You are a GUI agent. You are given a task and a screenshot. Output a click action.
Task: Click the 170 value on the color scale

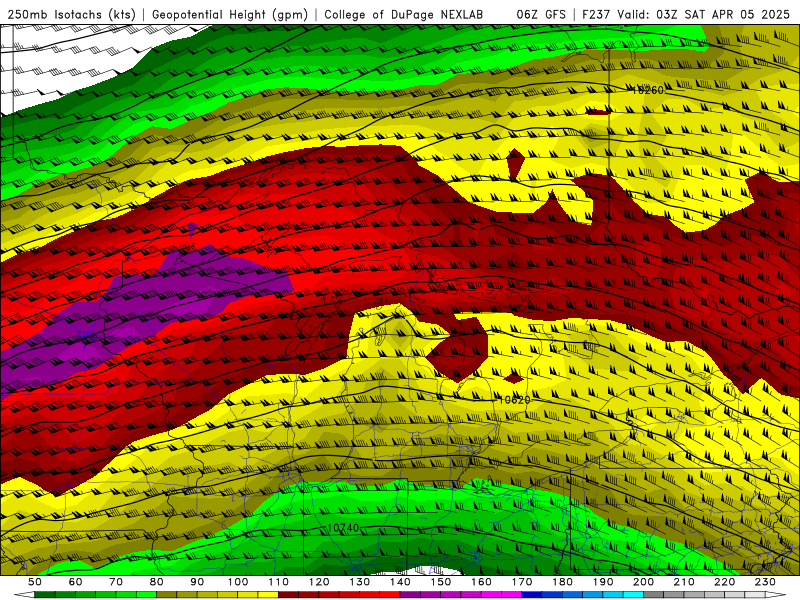point(521,582)
